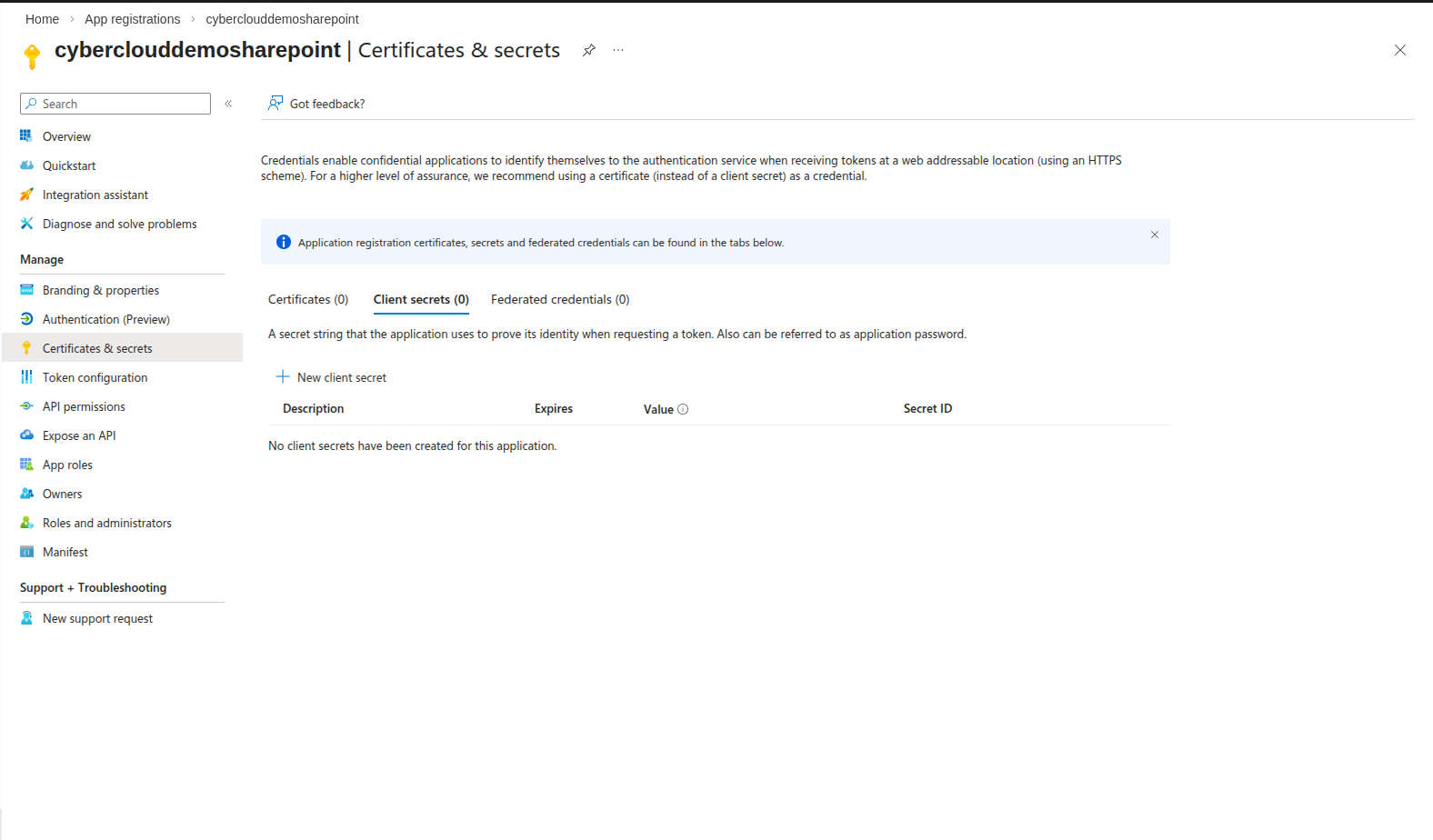
Task: Click the Integration assistant rocket icon
Action: point(26,195)
